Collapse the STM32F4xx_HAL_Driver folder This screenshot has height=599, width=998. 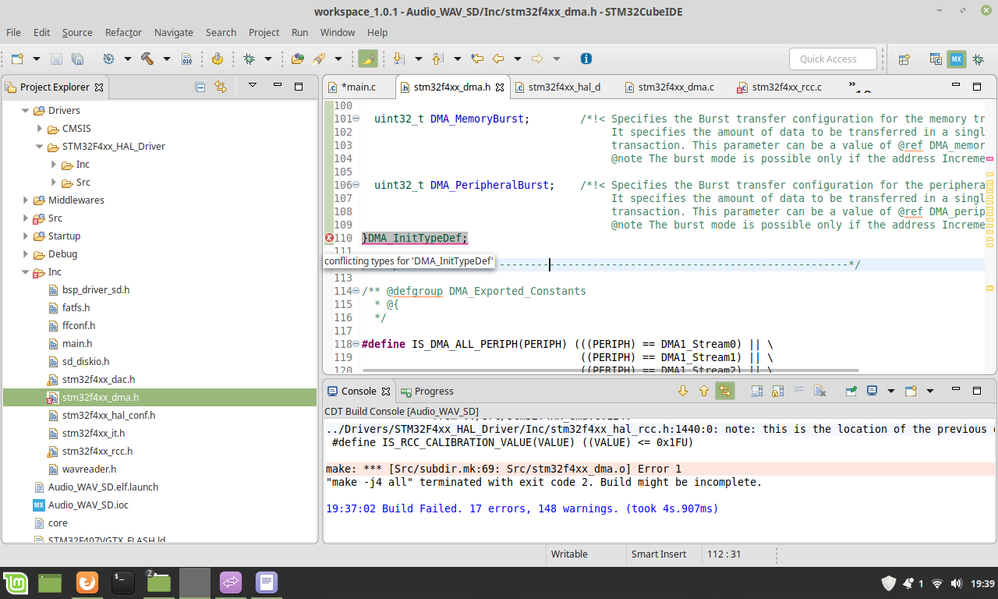(x=39, y=146)
